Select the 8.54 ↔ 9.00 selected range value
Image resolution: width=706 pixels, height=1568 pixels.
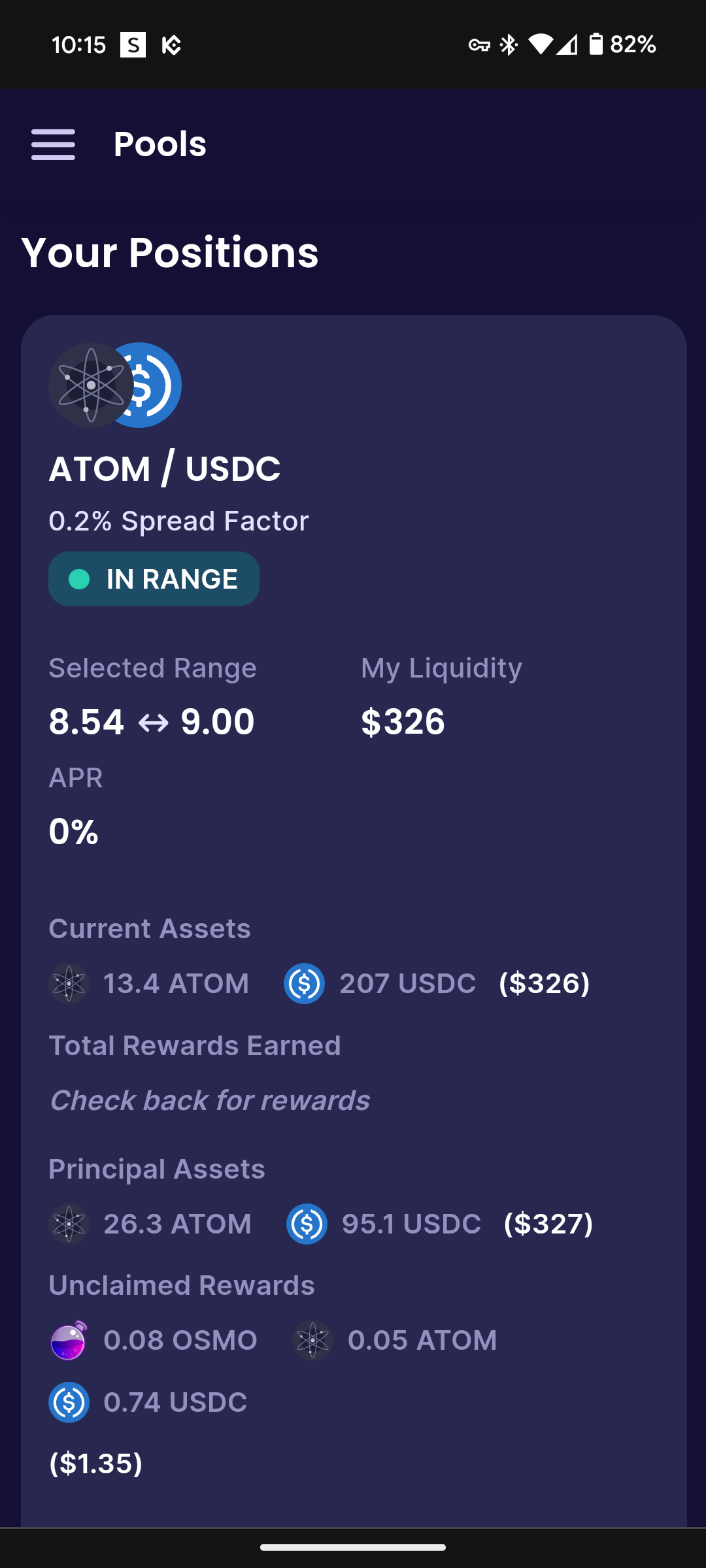tap(152, 722)
